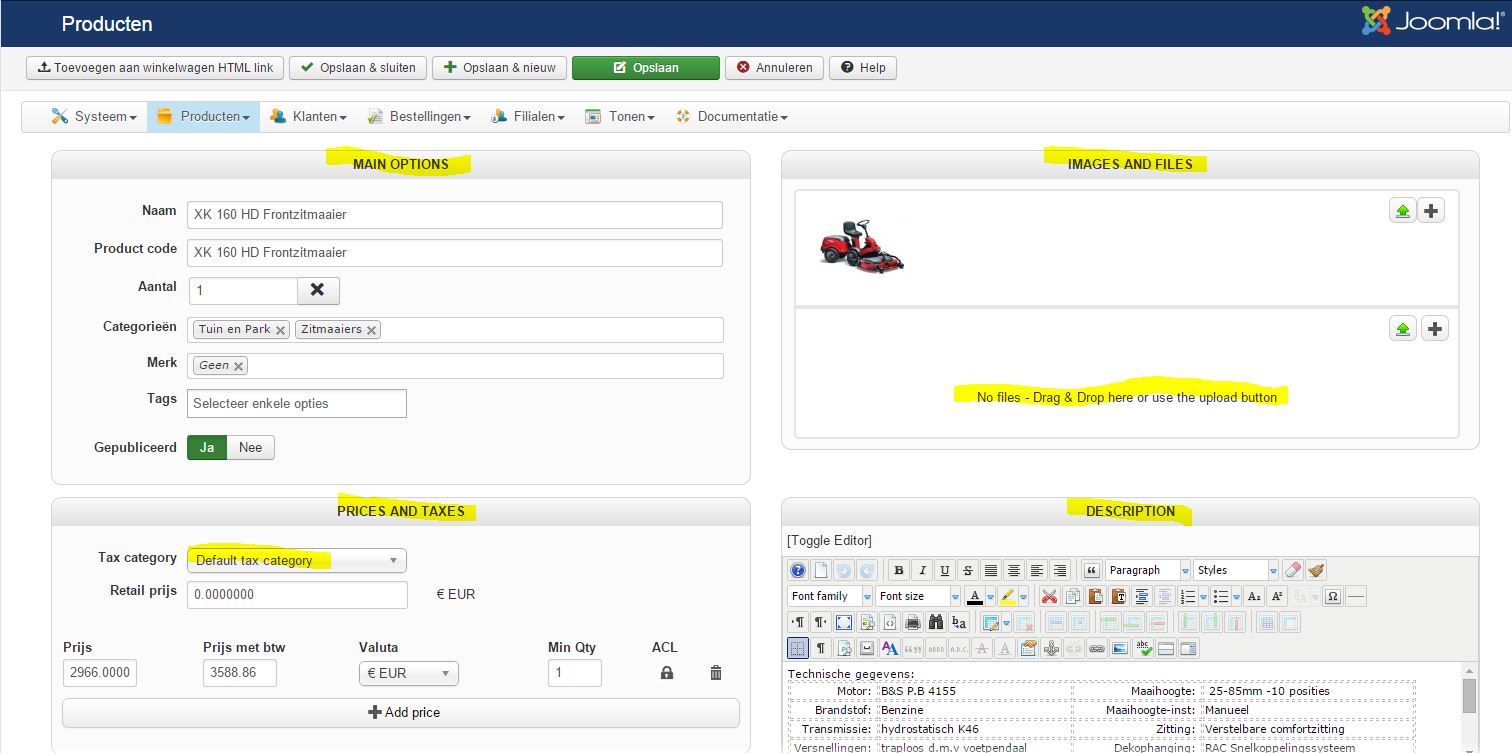The height and width of the screenshot is (753, 1512).
Task: Open the Font size dropdown
Action: coord(918,596)
